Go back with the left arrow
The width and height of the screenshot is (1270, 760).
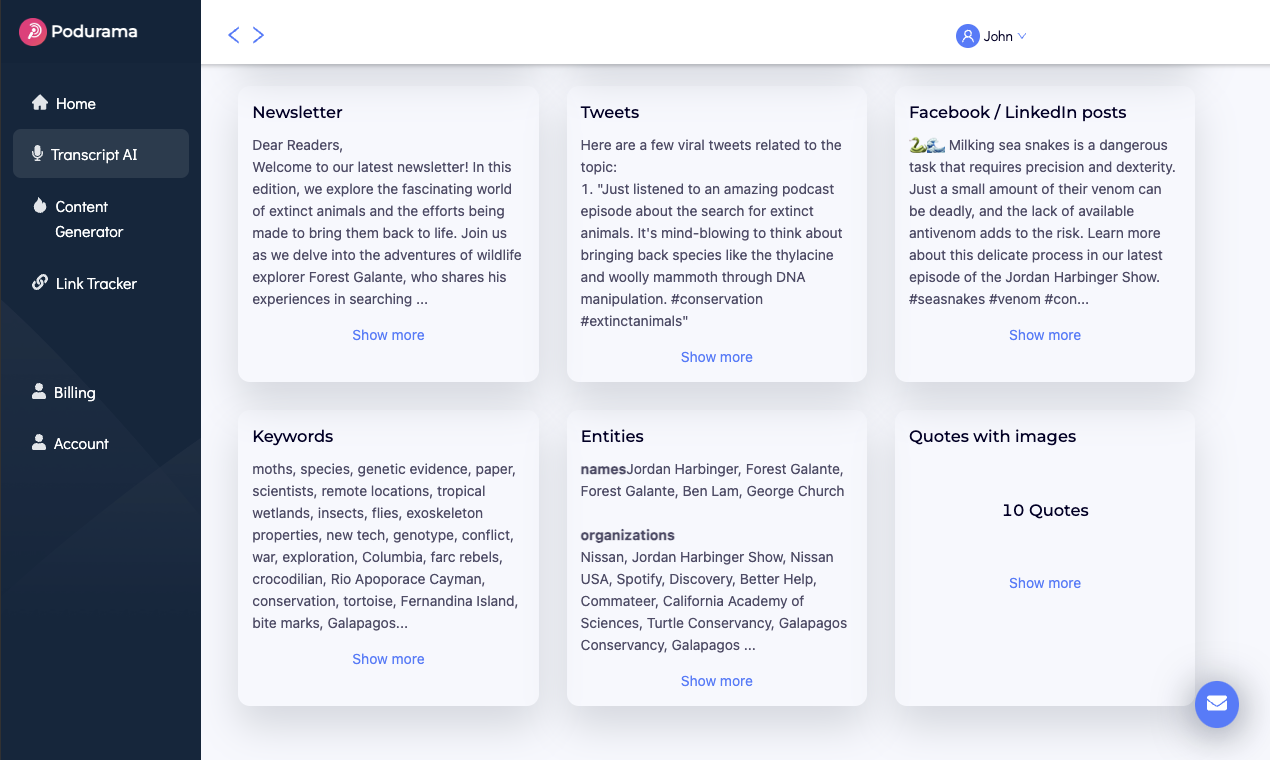coord(234,35)
